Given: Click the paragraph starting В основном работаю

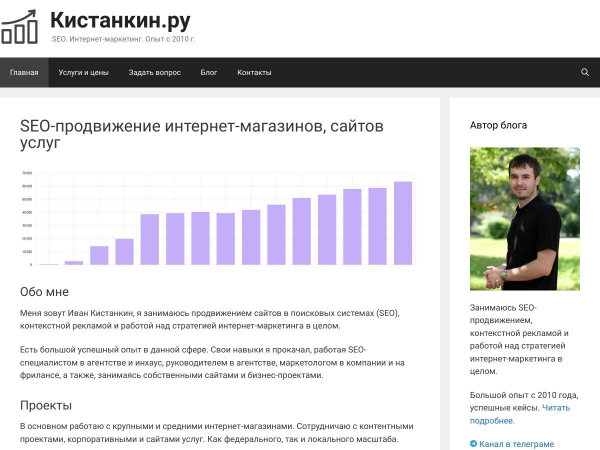Looking at the screenshot, I should click(x=217, y=432).
